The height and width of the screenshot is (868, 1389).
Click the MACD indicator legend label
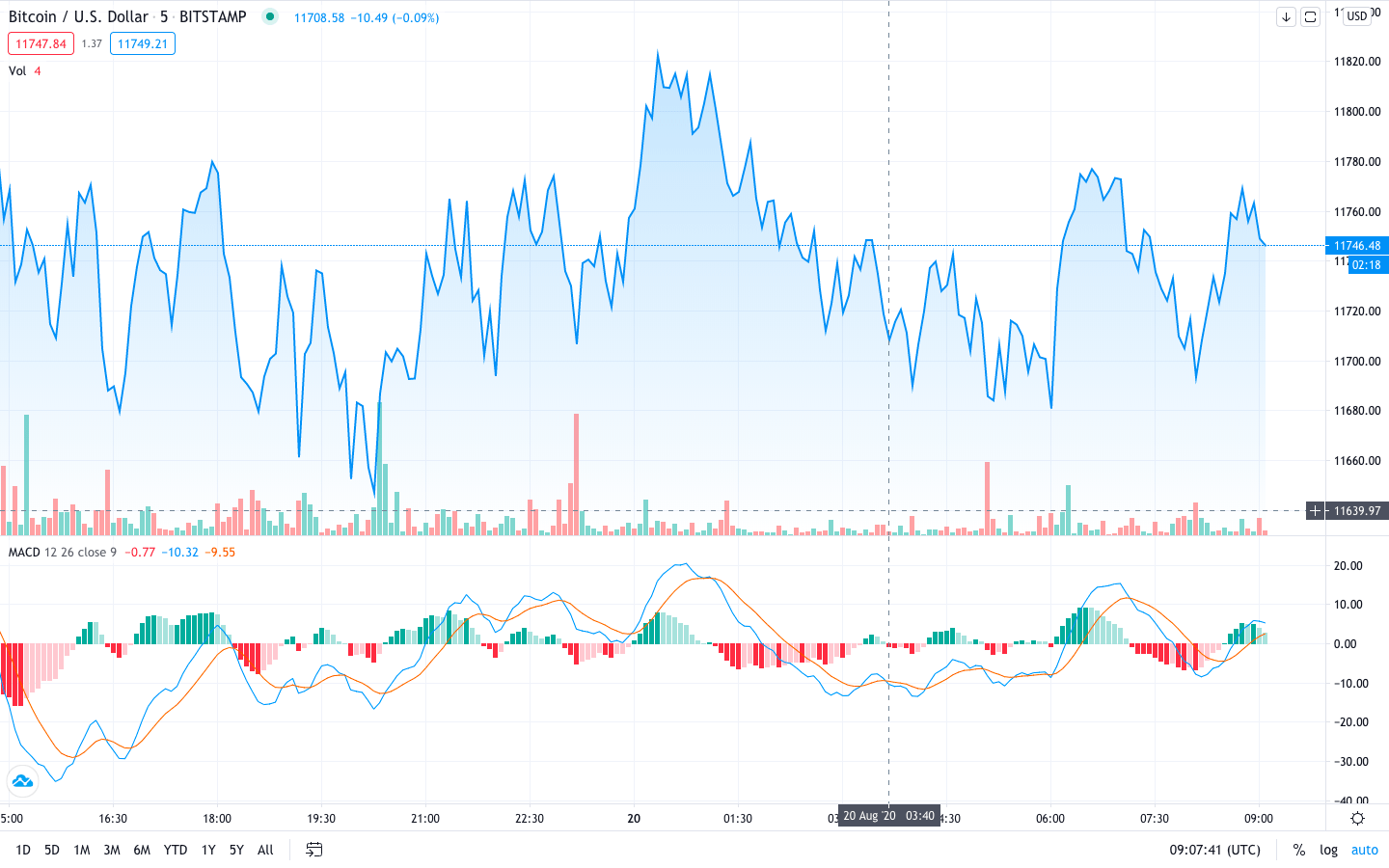click(x=24, y=552)
